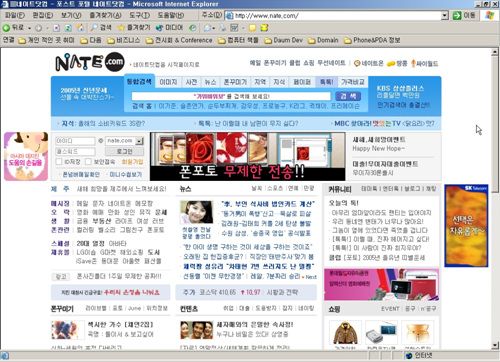Click the 미니수첩보기 link

(126, 174)
